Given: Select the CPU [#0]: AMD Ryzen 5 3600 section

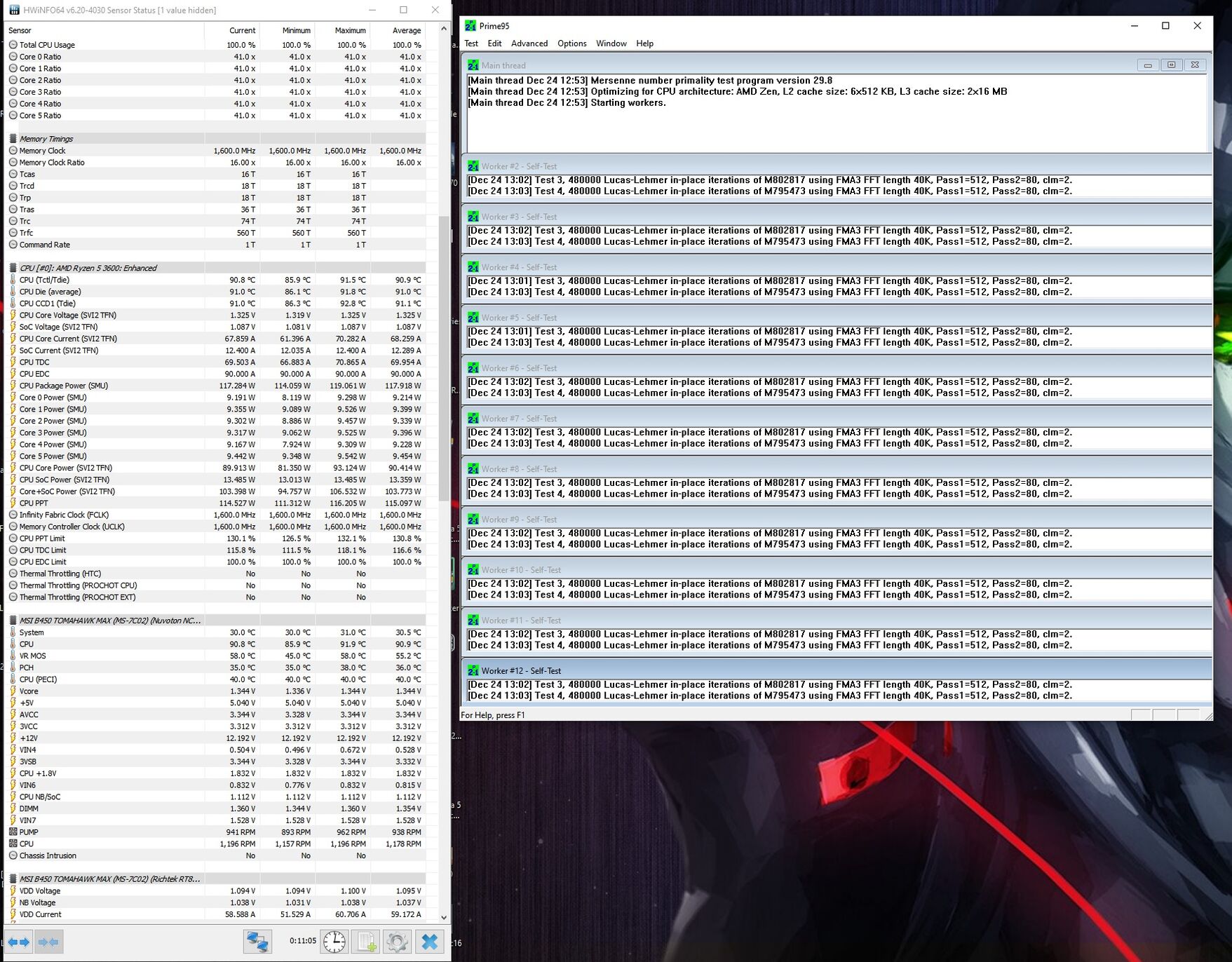Looking at the screenshot, I should click(216, 268).
